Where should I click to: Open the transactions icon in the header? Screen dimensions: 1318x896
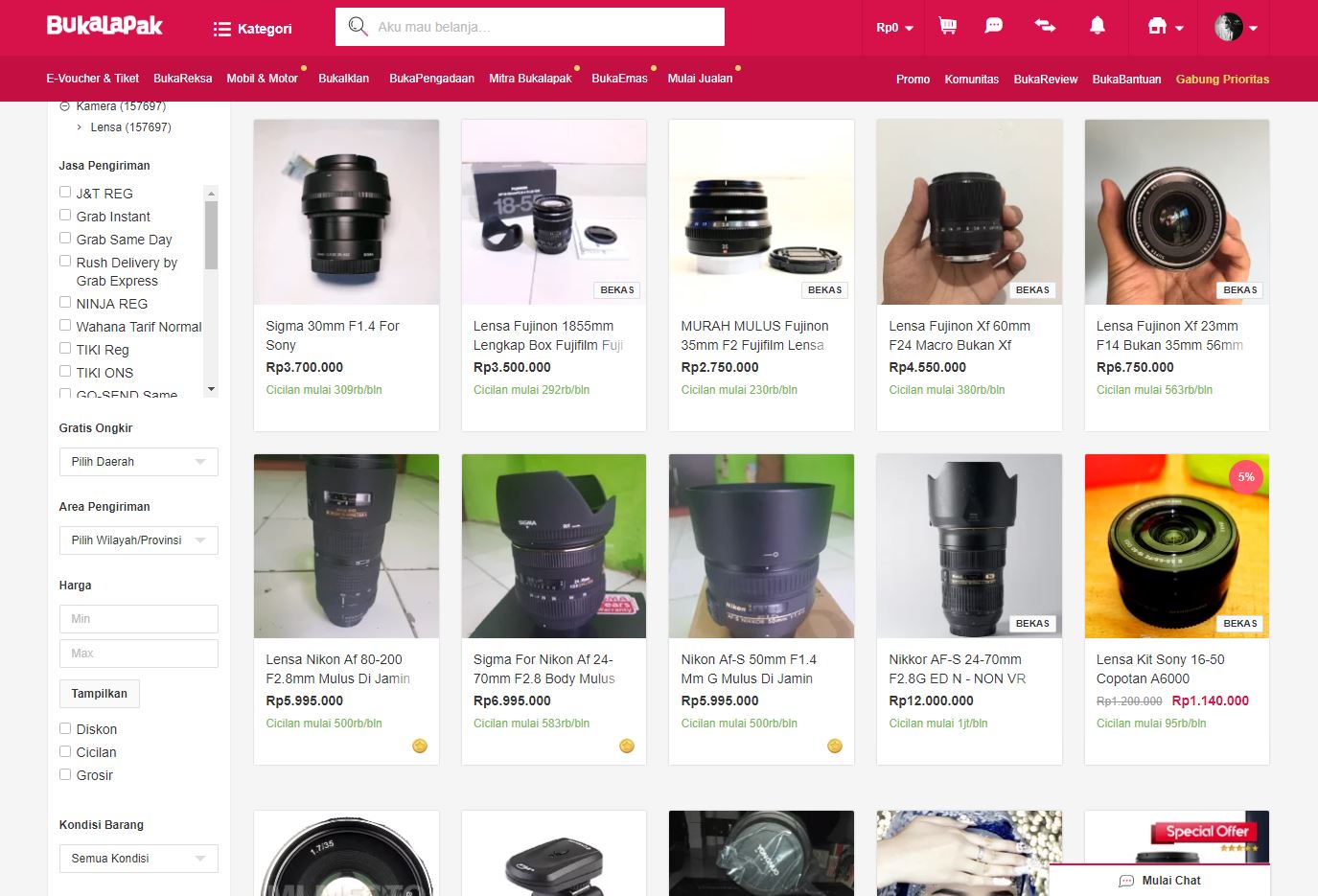(x=1045, y=26)
